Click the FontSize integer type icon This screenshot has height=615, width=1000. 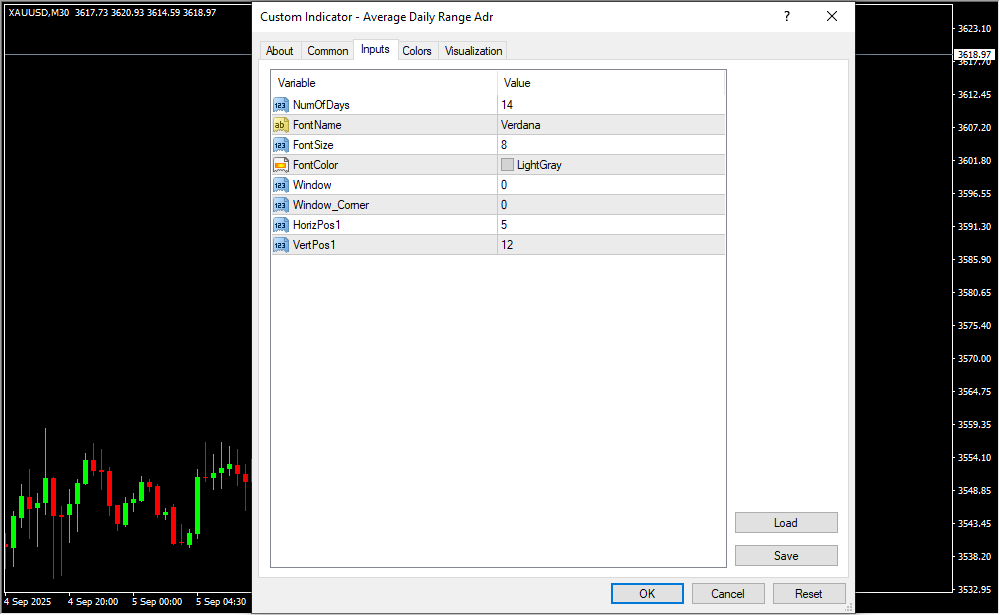click(x=280, y=145)
